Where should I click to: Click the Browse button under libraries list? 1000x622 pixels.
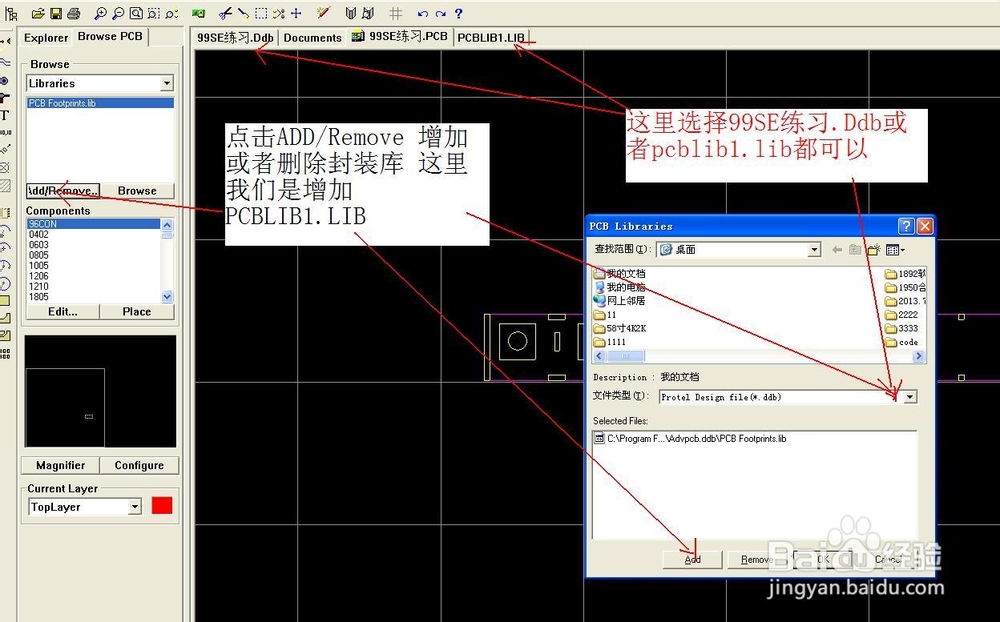(x=137, y=191)
